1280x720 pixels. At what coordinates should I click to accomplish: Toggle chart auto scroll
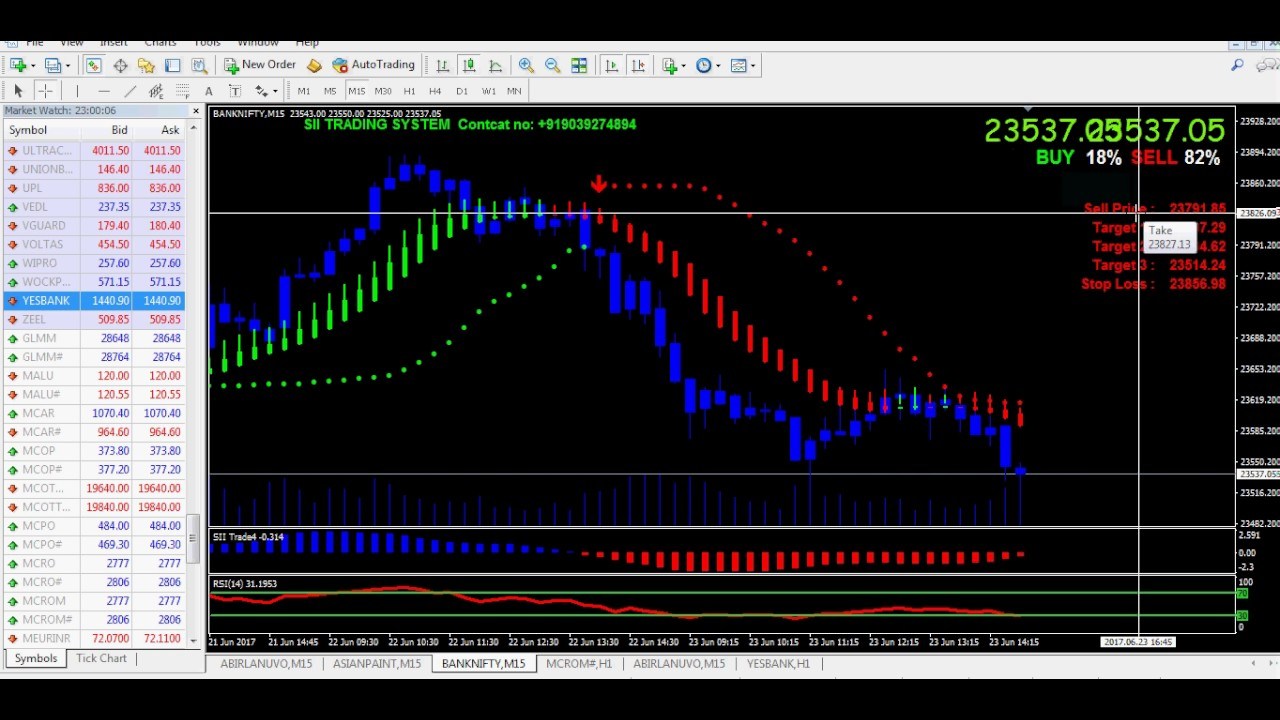pos(611,65)
